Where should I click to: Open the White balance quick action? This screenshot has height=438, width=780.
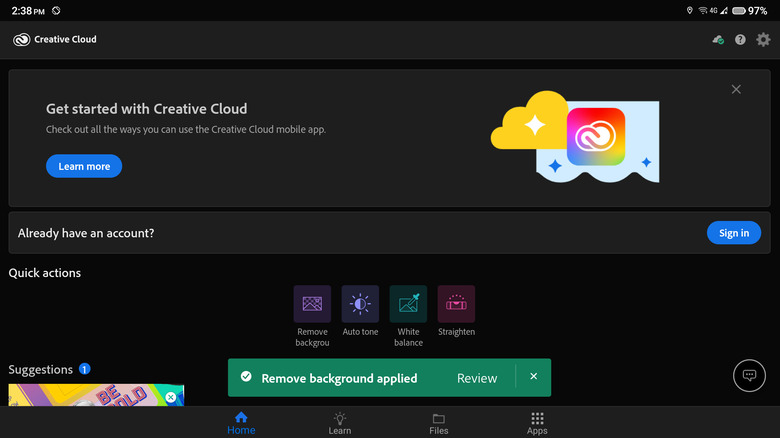coord(408,304)
